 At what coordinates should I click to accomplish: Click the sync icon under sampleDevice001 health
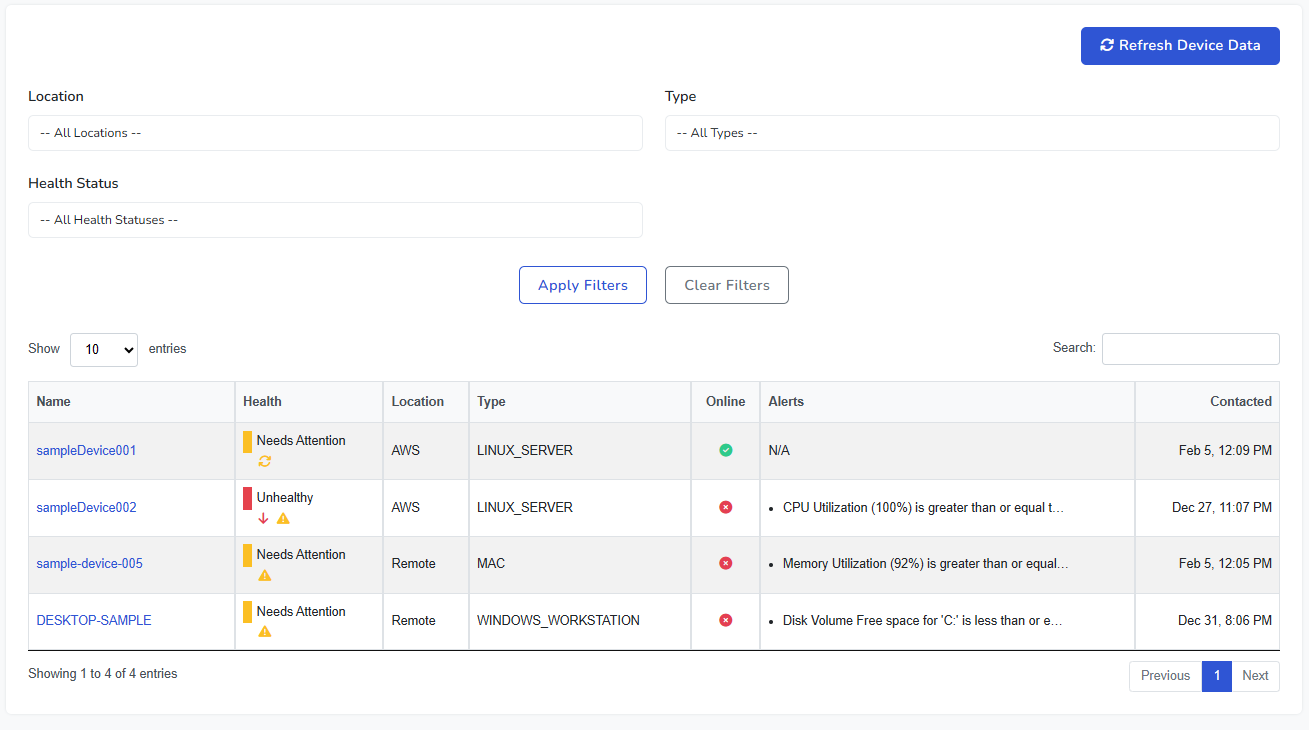(265, 461)
